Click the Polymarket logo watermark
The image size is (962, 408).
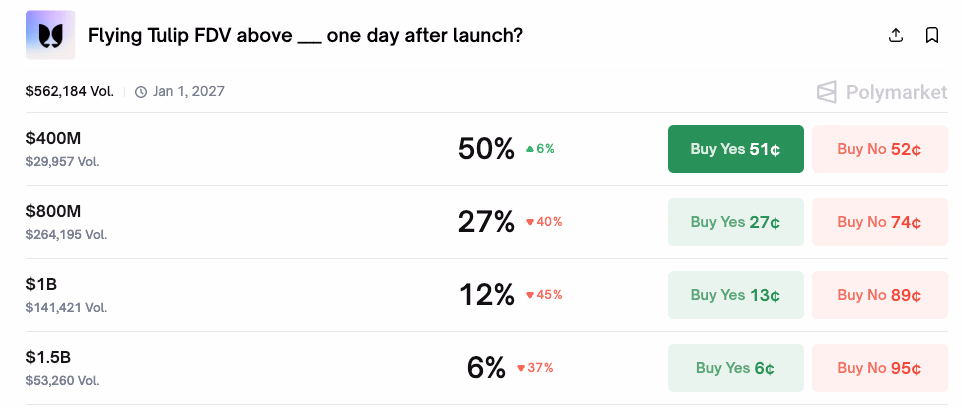tap(882, 92)
